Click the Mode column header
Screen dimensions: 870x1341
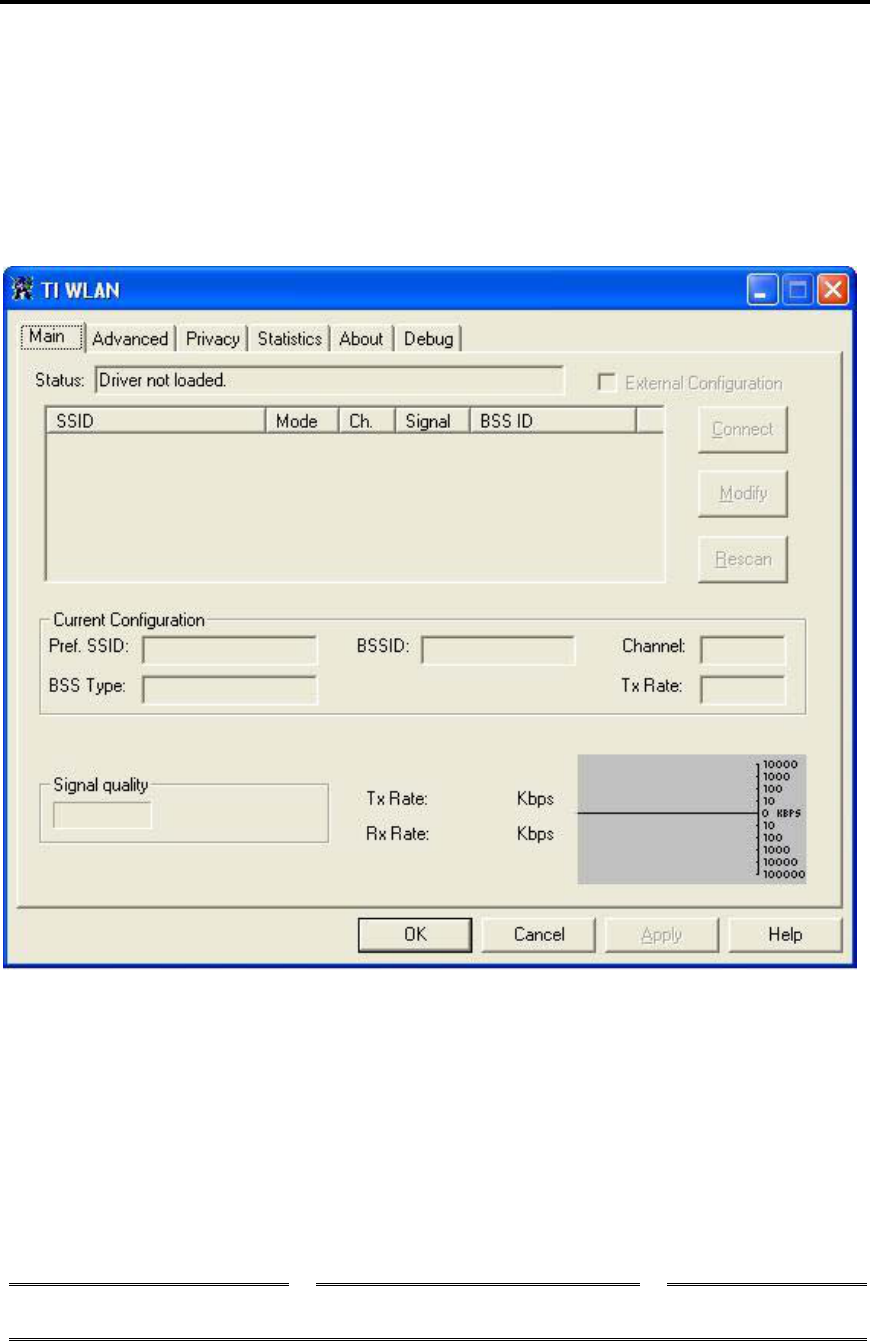coord(302,421)
